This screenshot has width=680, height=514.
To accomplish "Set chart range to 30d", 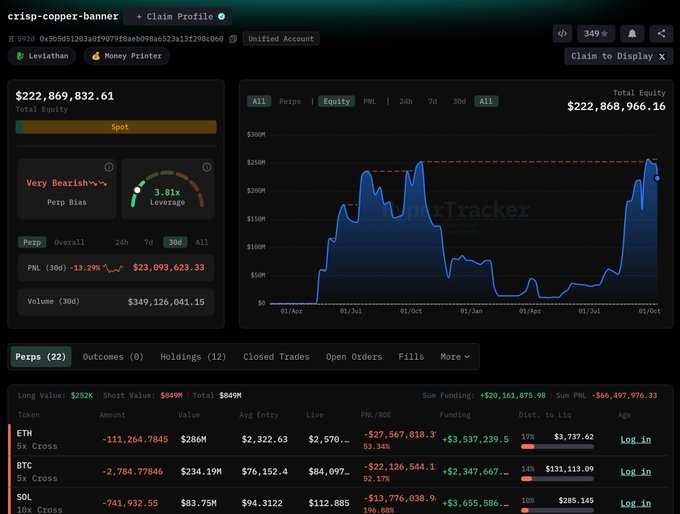I will coord(459,101).
